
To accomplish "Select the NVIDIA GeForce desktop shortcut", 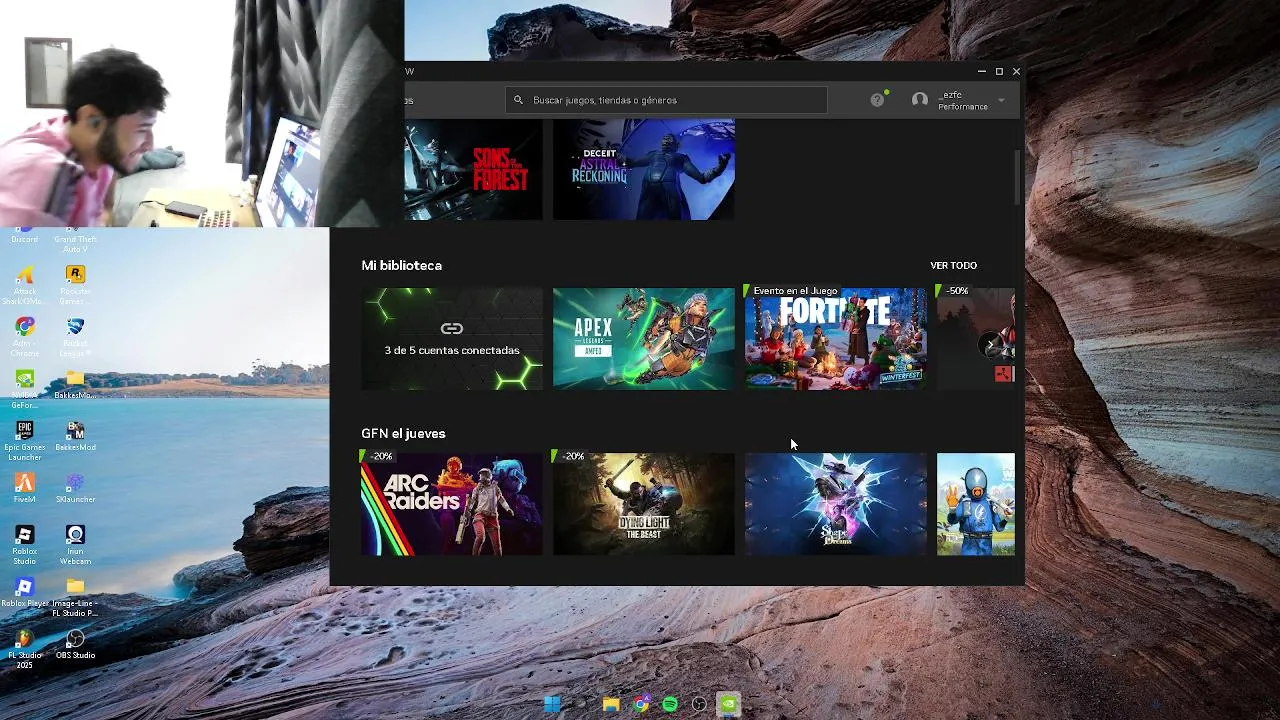I will click(x=25, y=389).
